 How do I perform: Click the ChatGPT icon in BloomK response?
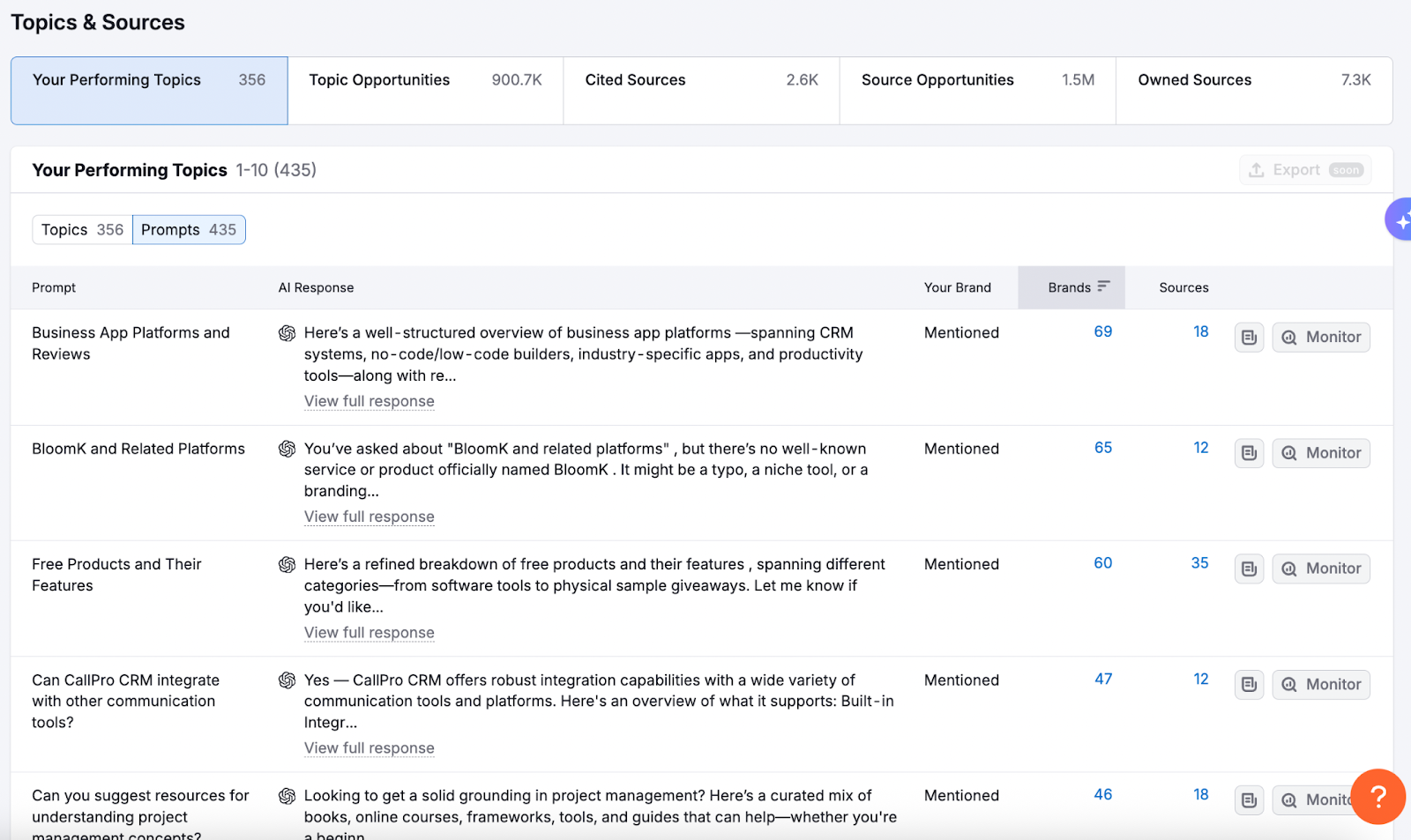click(287, 450)
